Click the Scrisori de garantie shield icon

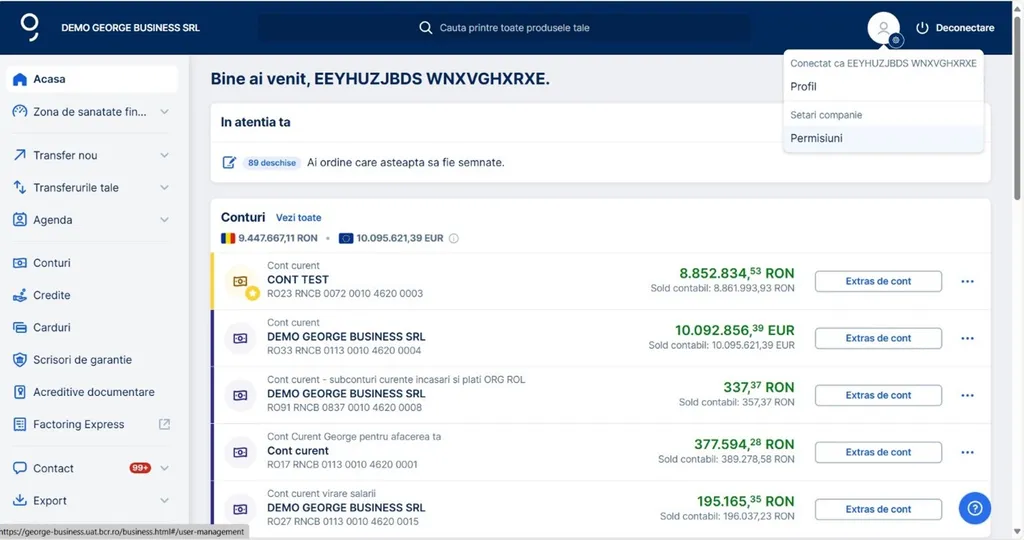click(20, 360)
